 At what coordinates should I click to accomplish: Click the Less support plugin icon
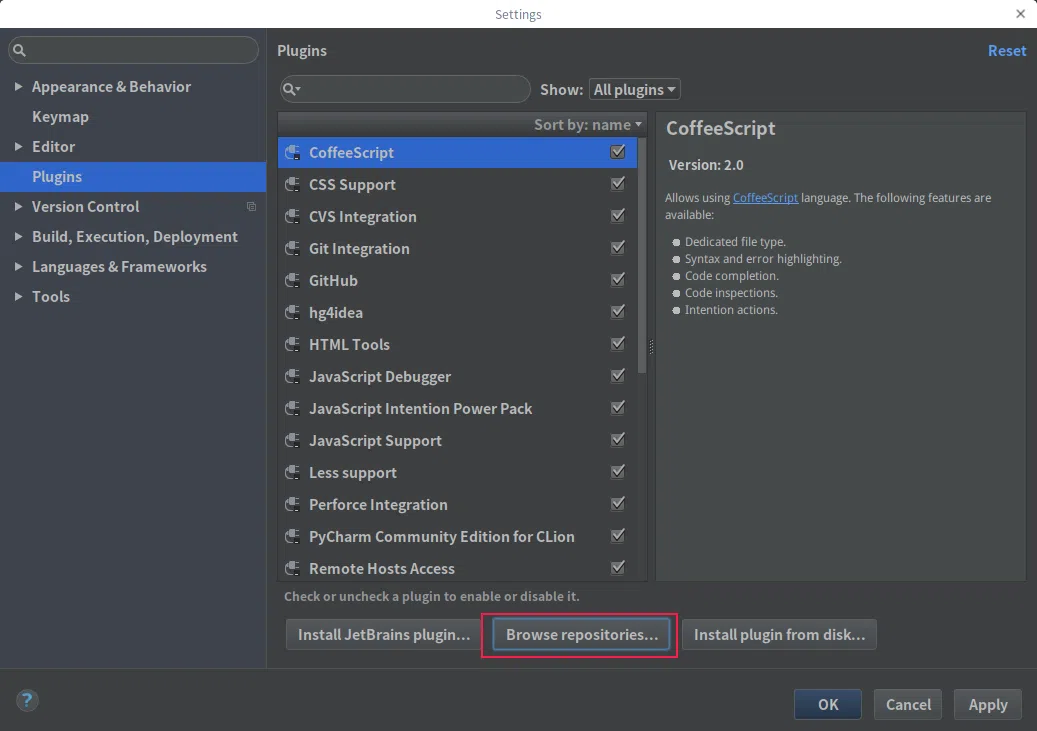pos(292,472)
